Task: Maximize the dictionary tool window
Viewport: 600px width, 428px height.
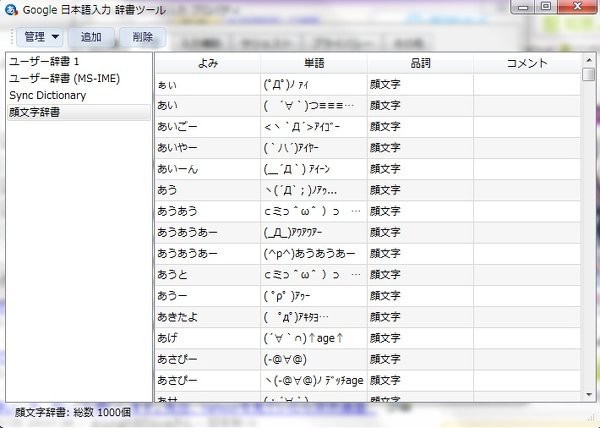Action: point(546,7)
